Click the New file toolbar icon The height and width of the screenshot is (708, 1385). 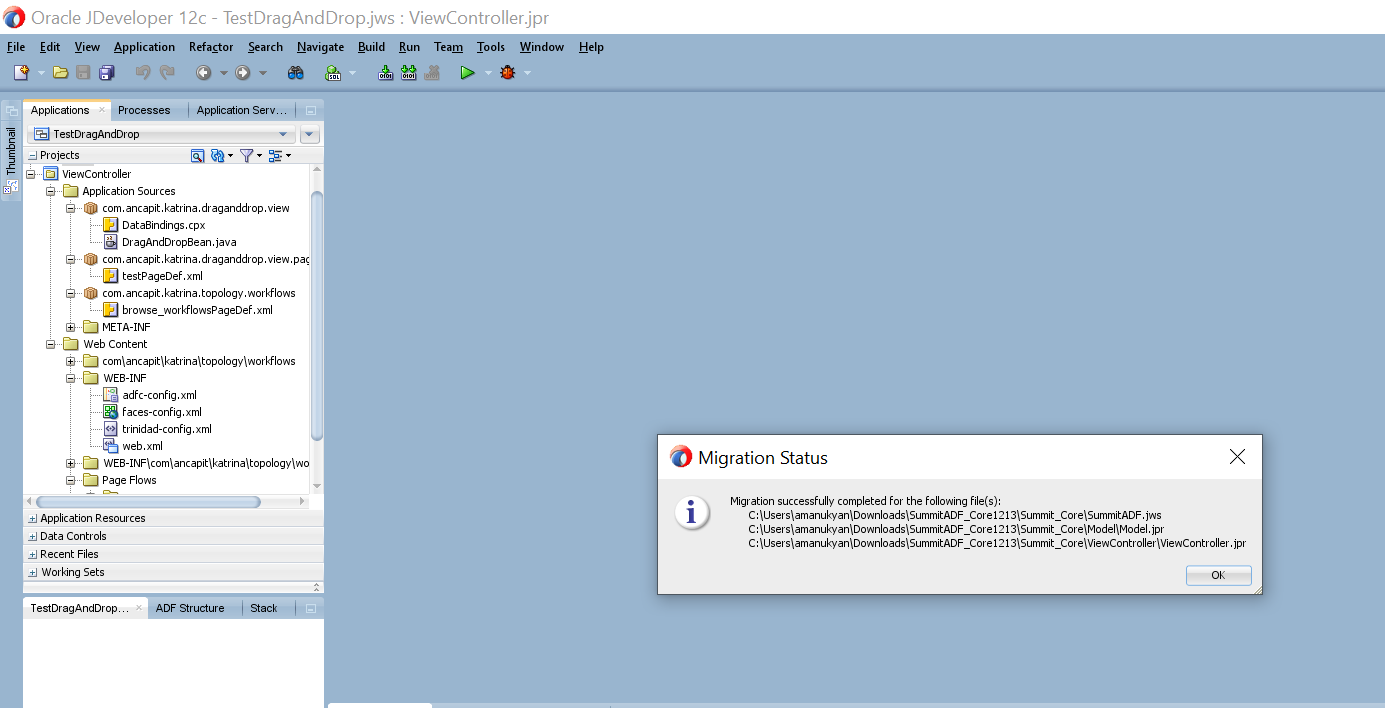[21, 72]
